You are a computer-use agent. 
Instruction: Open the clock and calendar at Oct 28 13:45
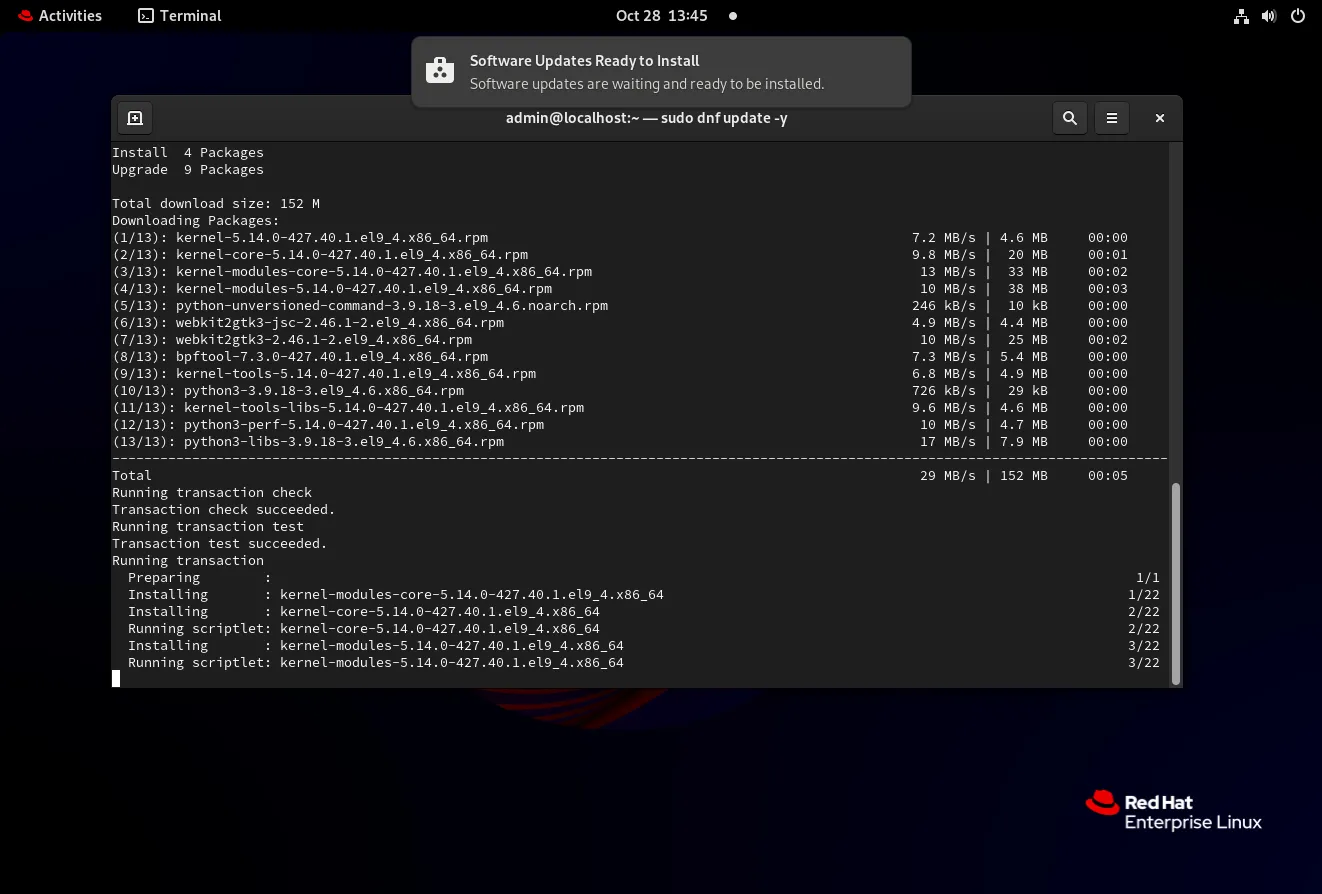click(662, 16)
